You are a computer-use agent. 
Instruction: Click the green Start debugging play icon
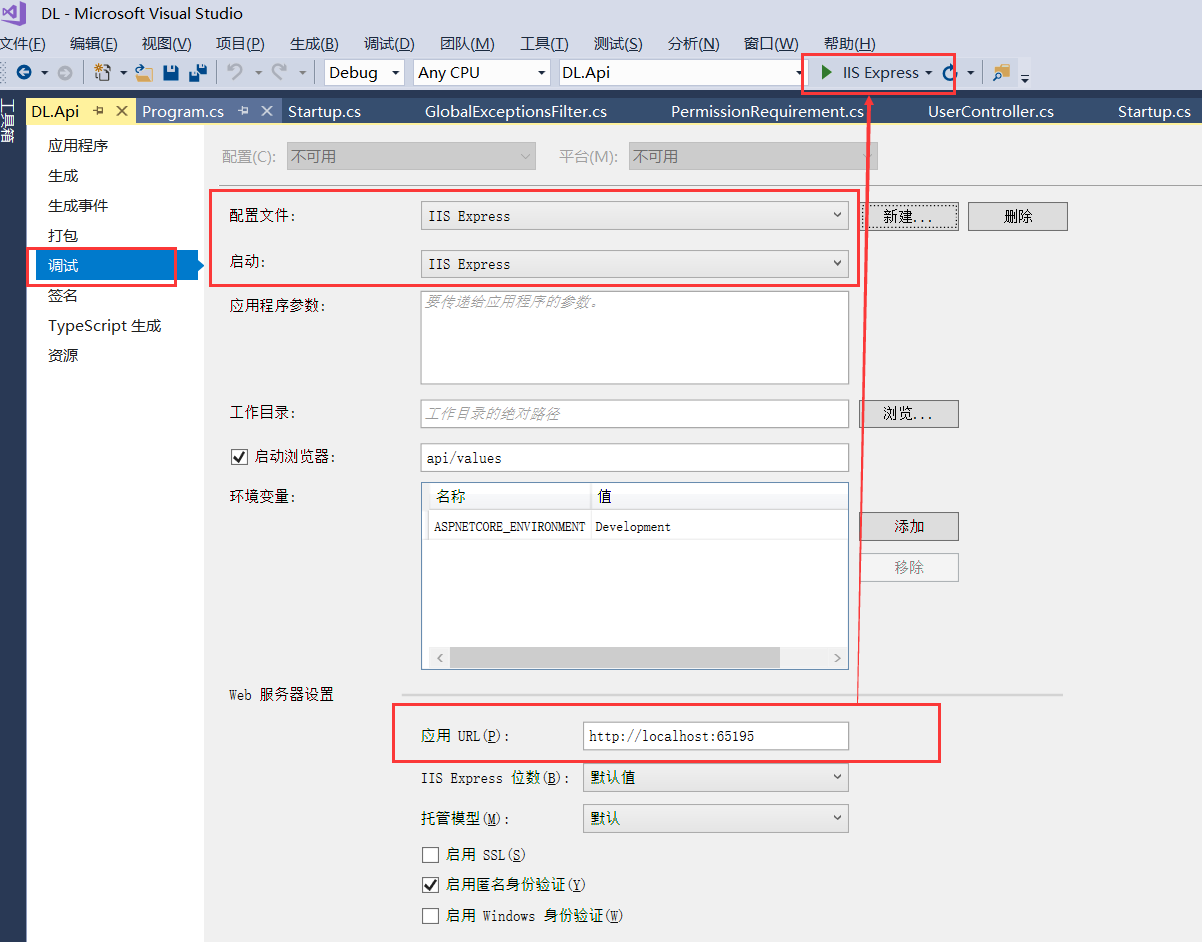pos(827,73)
